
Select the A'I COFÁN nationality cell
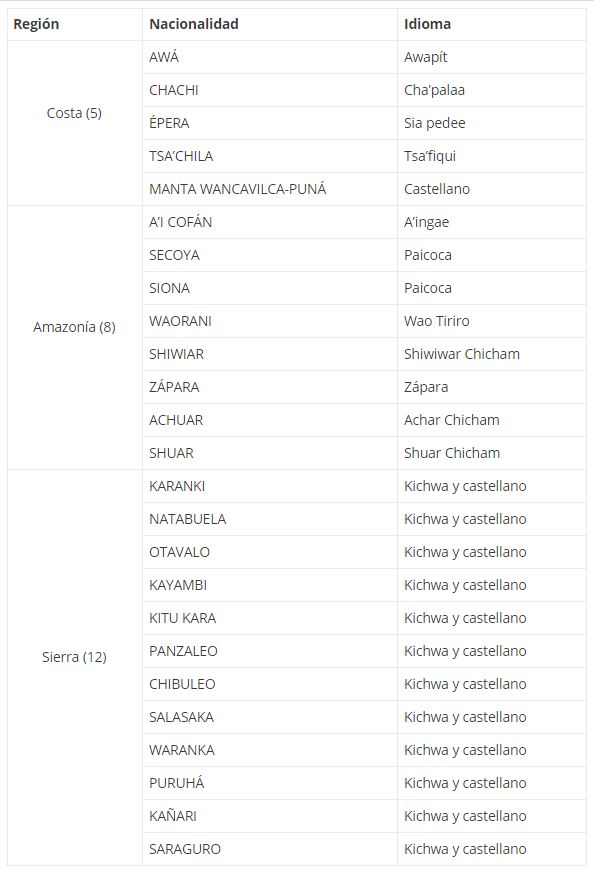pyautogui.click(x=270, y=222)
